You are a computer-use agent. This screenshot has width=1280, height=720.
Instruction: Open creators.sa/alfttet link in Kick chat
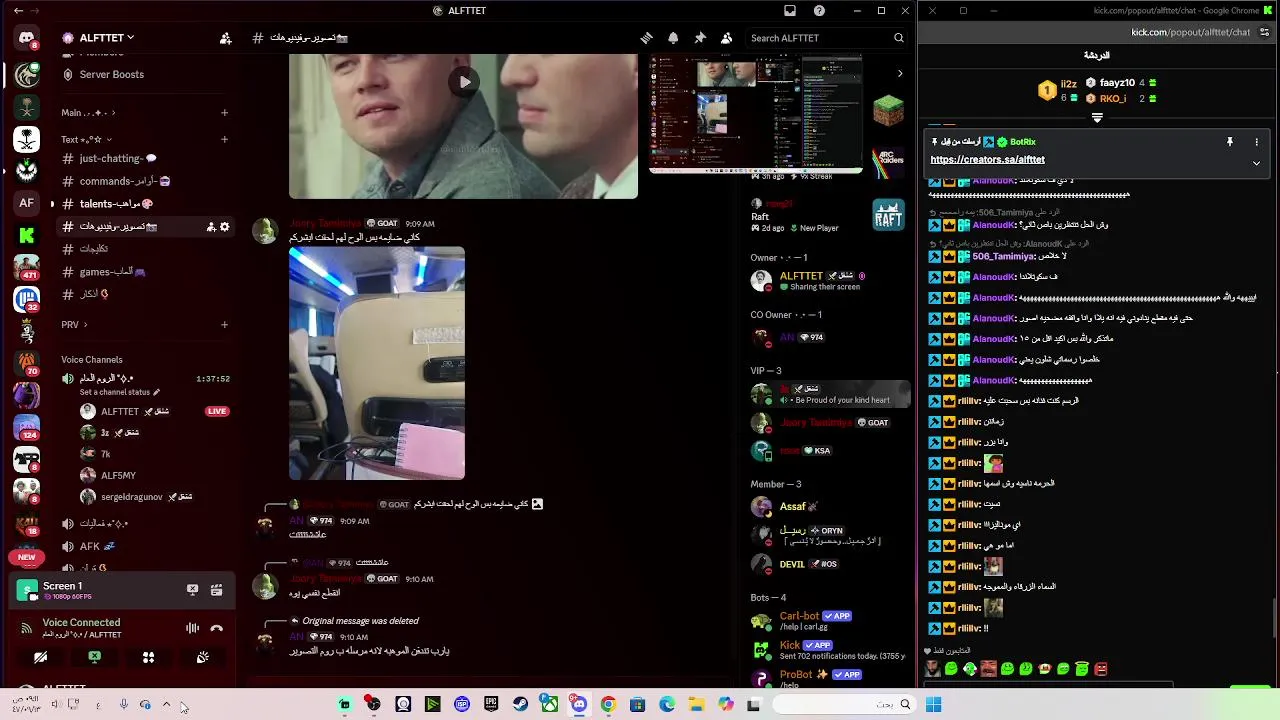pos(987,160)
